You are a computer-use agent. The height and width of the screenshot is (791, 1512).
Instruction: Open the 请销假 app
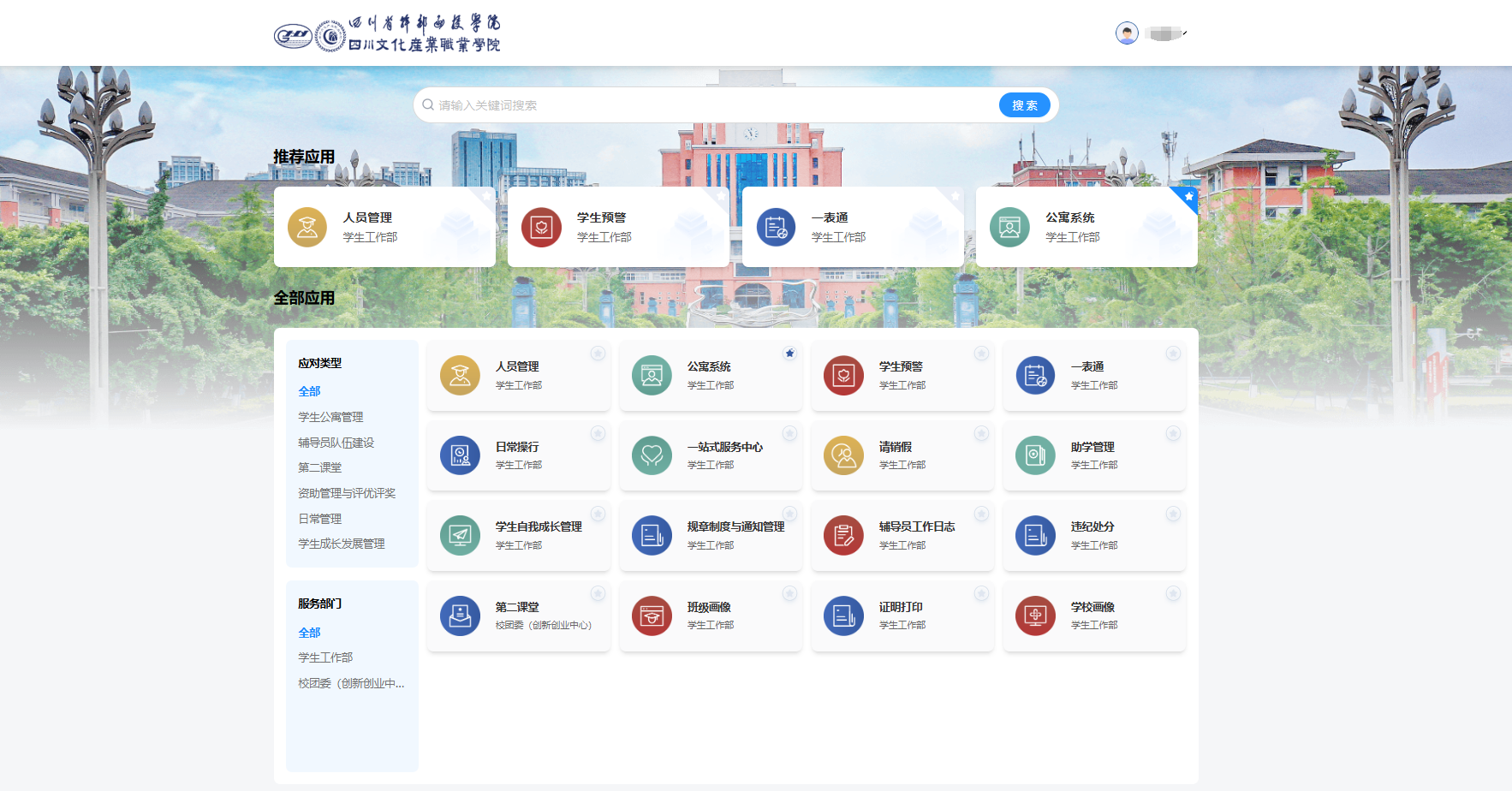click(x=902, y=455)
